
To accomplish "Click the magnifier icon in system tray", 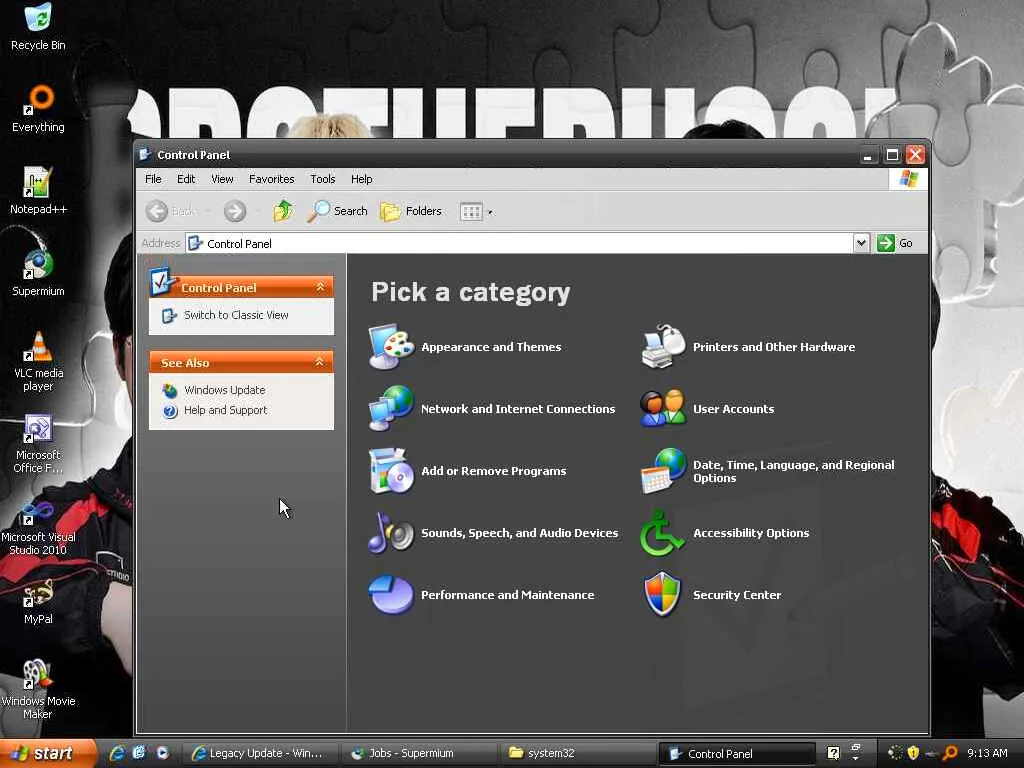I will [950, 753].
